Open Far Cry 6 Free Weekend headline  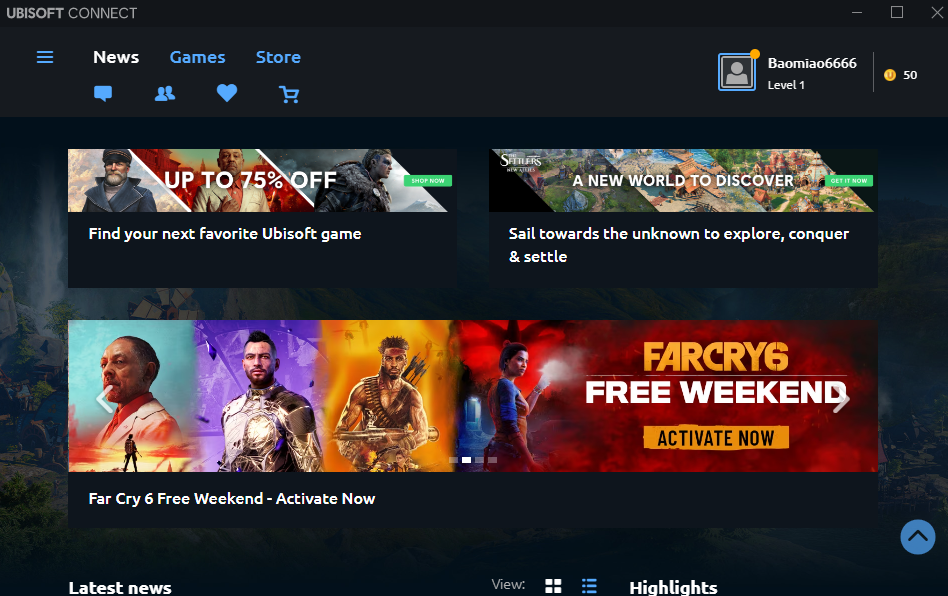tap(232, 499)
